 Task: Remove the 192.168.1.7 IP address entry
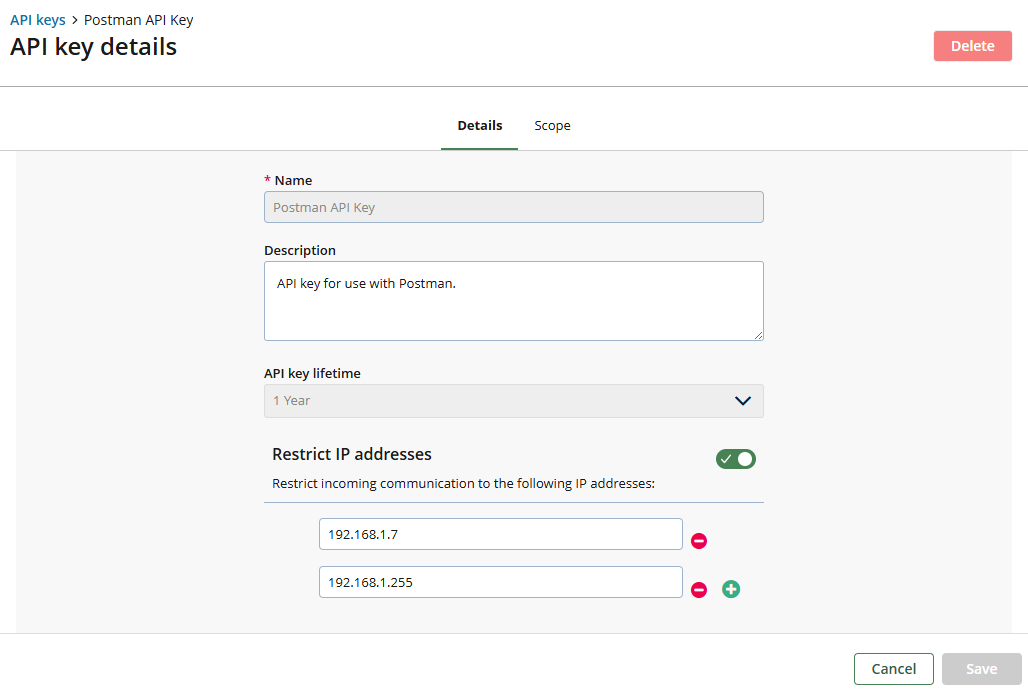coord(700,541)
